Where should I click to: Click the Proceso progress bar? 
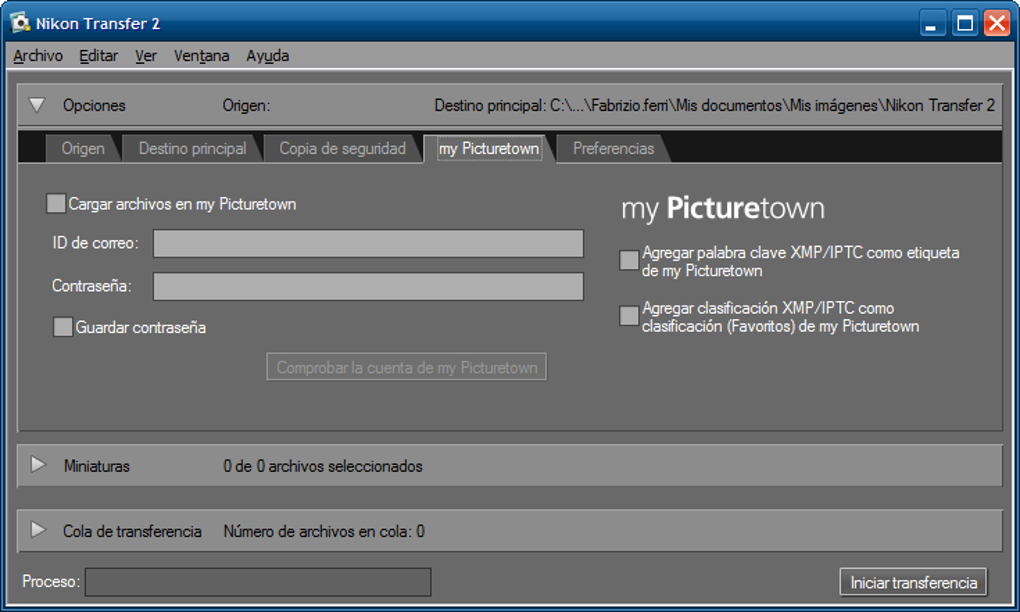point(258,581)
